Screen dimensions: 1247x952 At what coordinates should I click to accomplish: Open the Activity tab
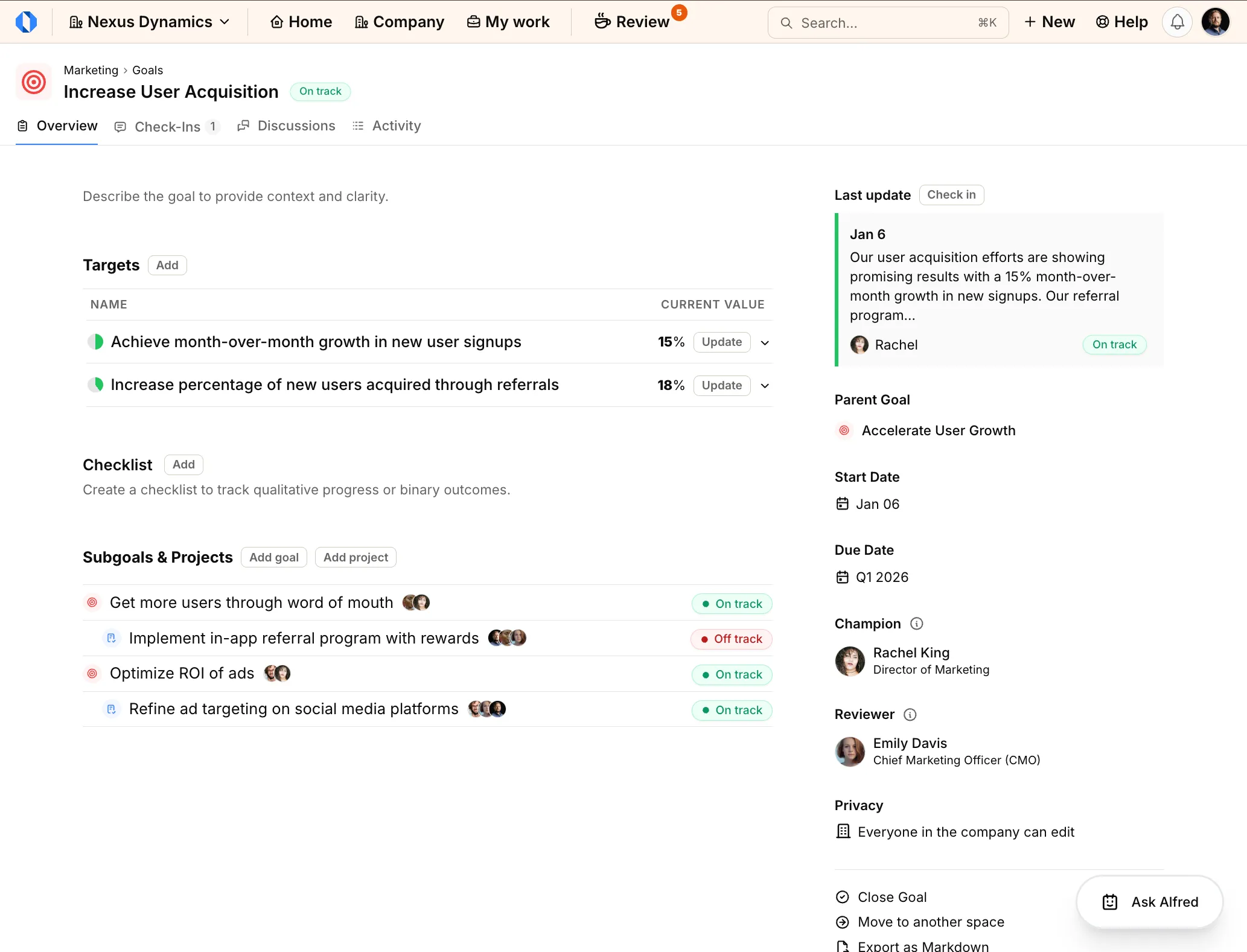(386, 126)
